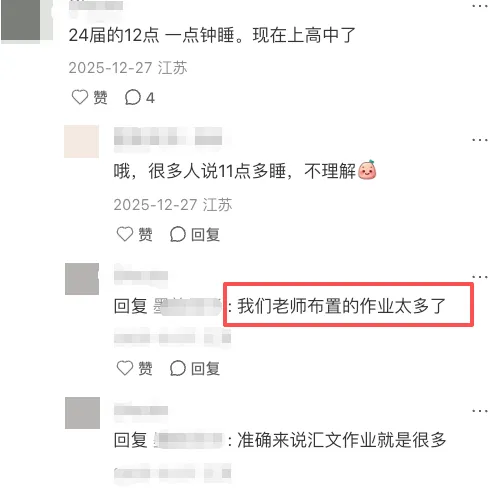Open avatar of the top commenter
This screenshot has height=492, width=502.
click(x=23, y=21)
